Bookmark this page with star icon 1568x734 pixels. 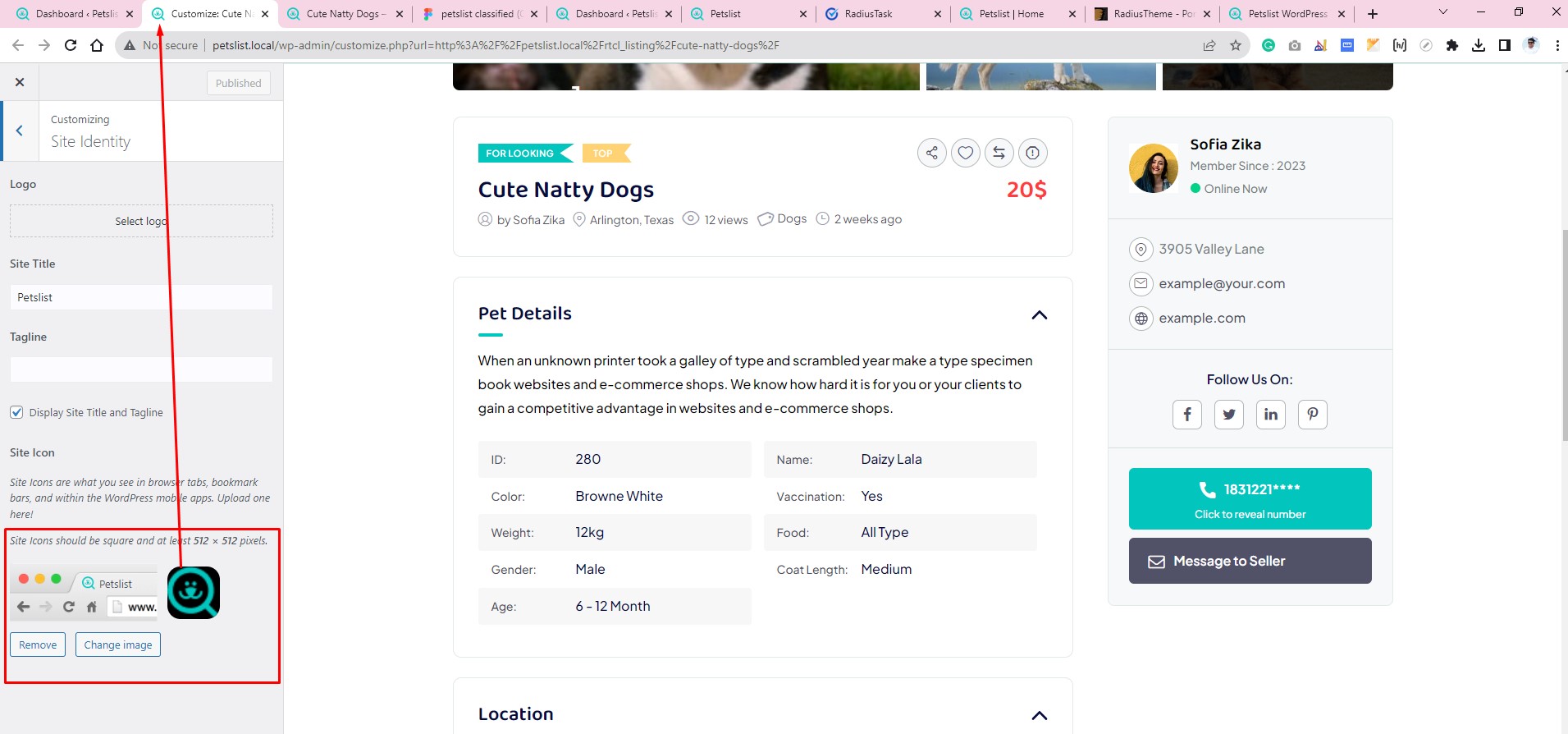1236,45
